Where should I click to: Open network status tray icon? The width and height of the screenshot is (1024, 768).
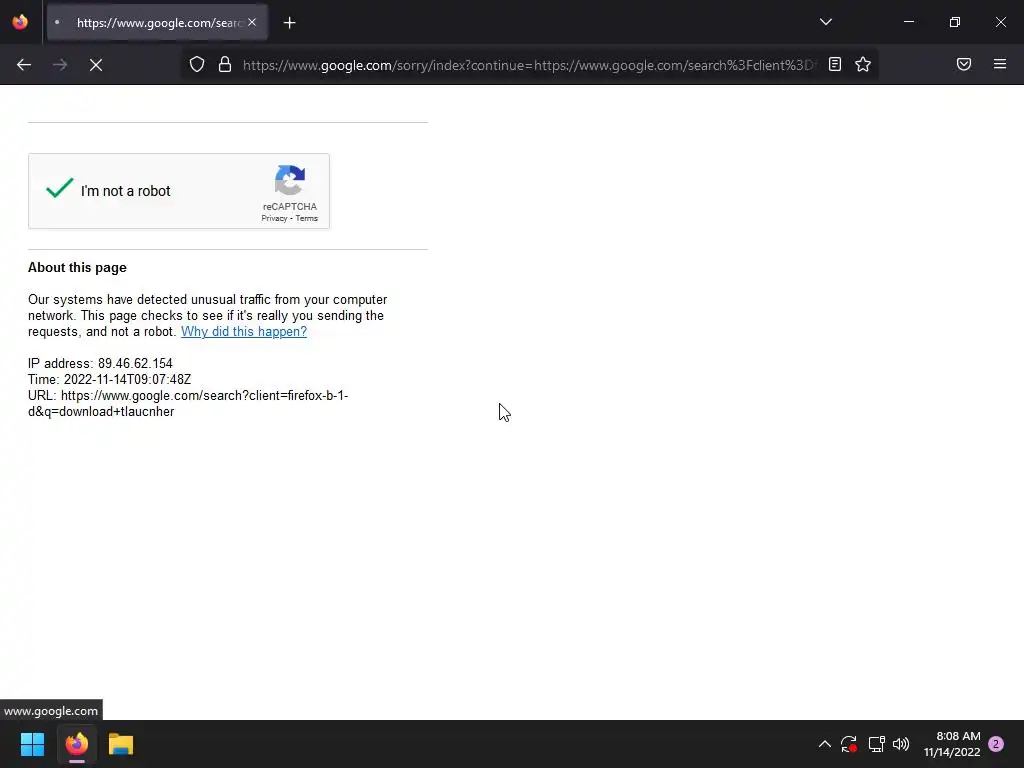click(876, 744)
